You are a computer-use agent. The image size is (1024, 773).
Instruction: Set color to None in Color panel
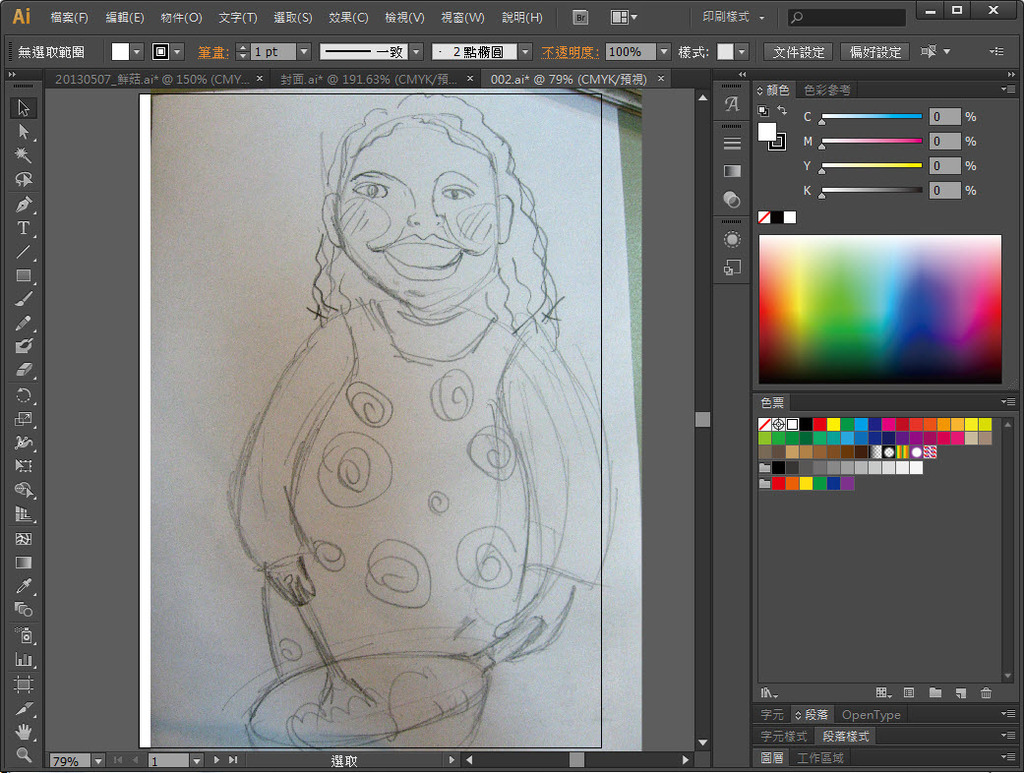pyautogui.click(x=764, y=217)
